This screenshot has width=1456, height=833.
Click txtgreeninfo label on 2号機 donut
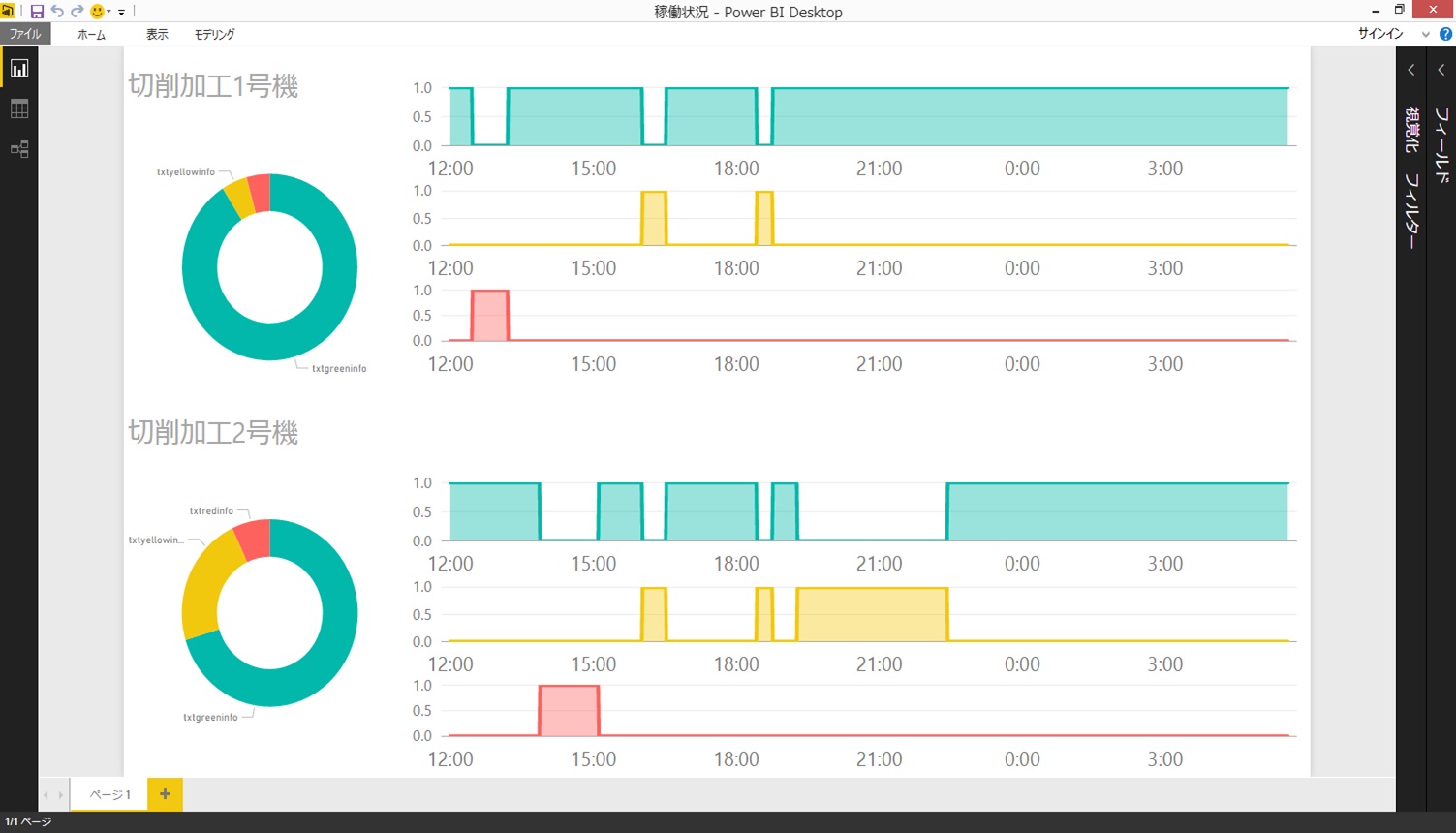210,718
